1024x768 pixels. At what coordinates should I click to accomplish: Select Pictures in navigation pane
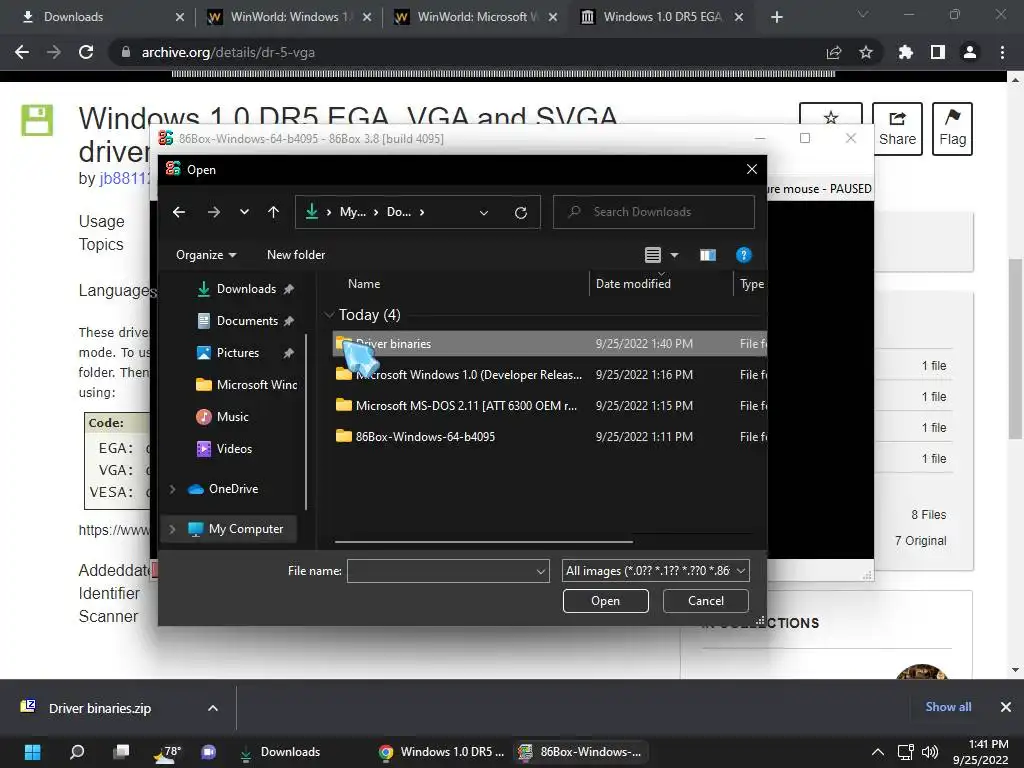tap(238, 353)
